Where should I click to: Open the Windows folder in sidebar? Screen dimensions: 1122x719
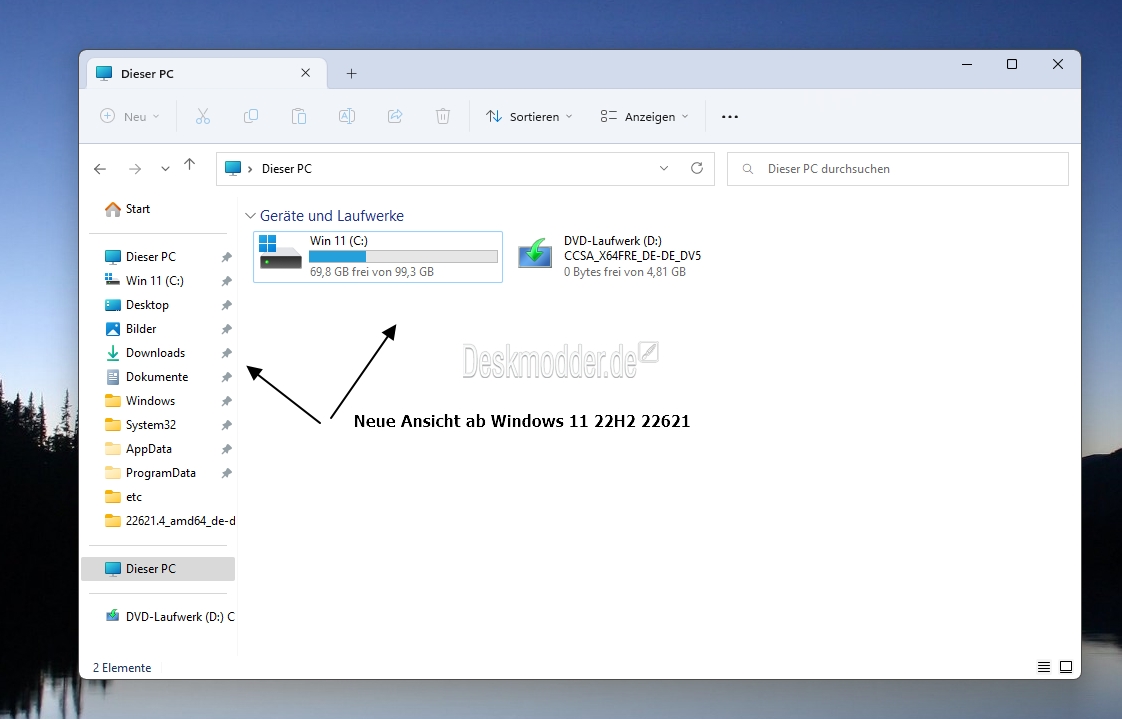pos(140,401)
